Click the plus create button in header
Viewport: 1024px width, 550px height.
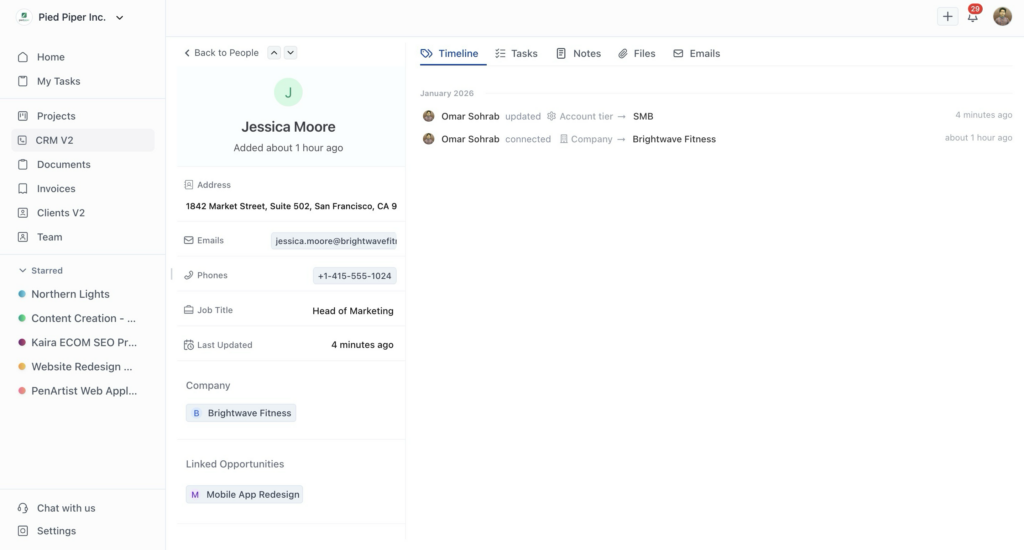click(x=947, y=17)
